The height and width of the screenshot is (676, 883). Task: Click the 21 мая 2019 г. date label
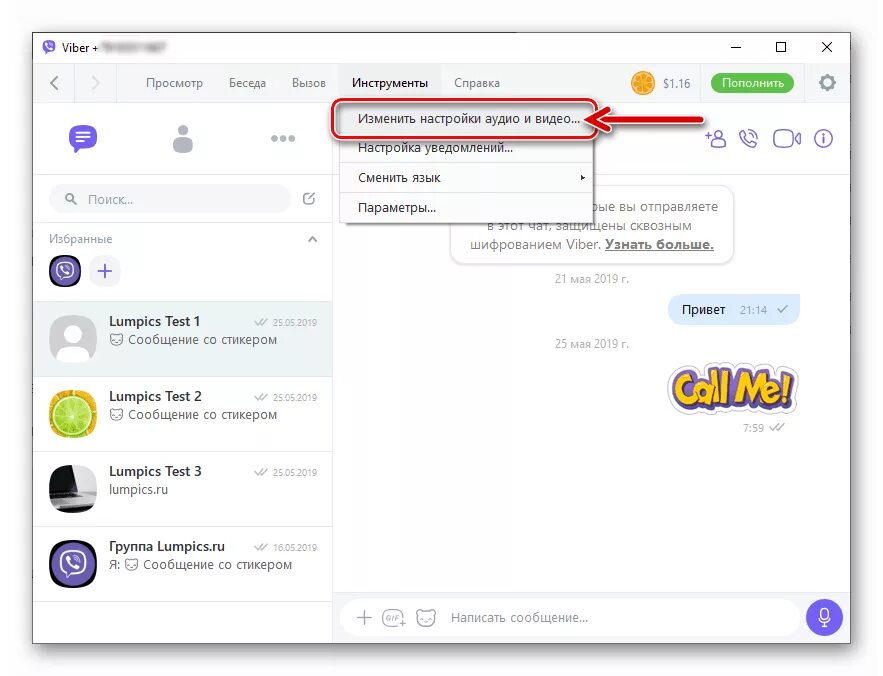click(591, 278)
